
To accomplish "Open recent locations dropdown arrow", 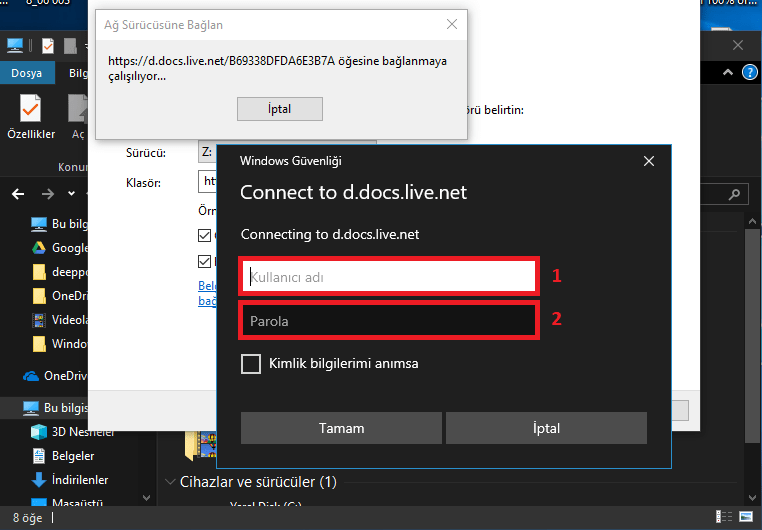I will [71, 194].
